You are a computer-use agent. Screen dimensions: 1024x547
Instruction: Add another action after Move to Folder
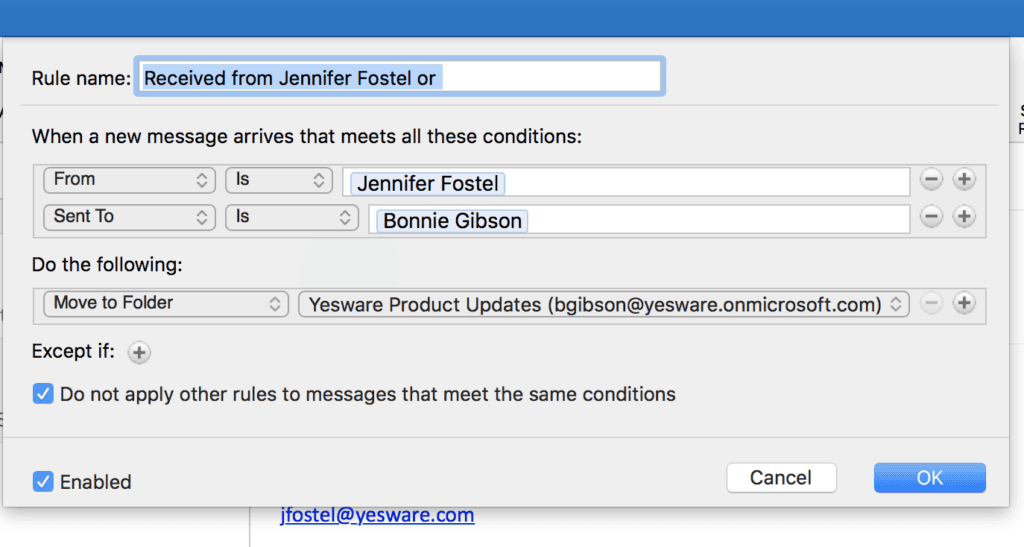click(964, 304)
